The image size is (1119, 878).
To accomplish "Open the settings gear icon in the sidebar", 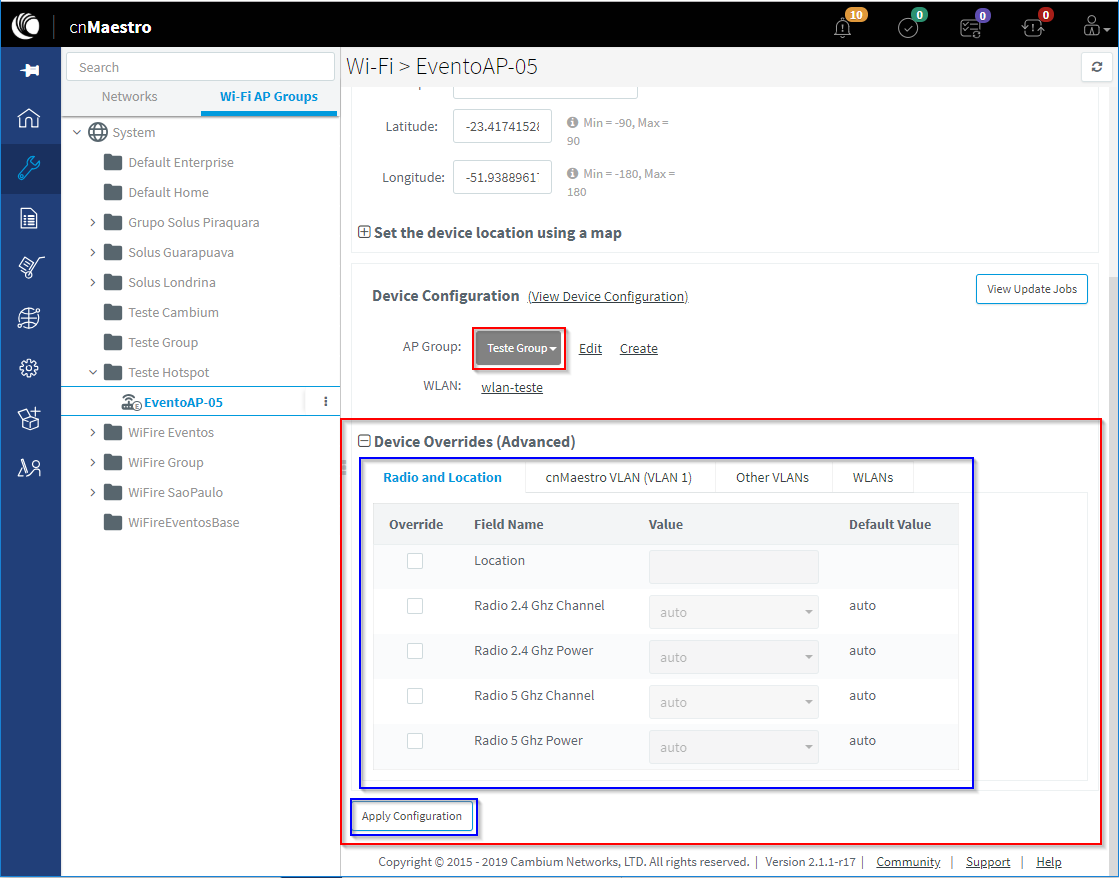I will tap(29, 368).
